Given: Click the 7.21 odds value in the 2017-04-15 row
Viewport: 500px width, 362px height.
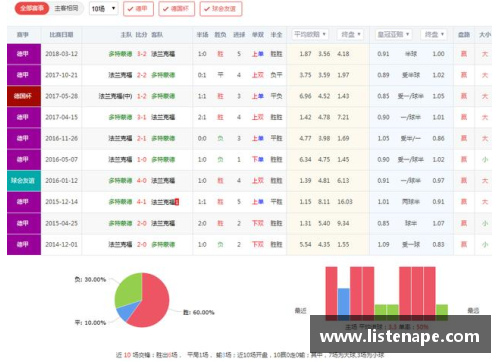Looking at the screenshot, I should pyautogui.click(x=343, y=117).
